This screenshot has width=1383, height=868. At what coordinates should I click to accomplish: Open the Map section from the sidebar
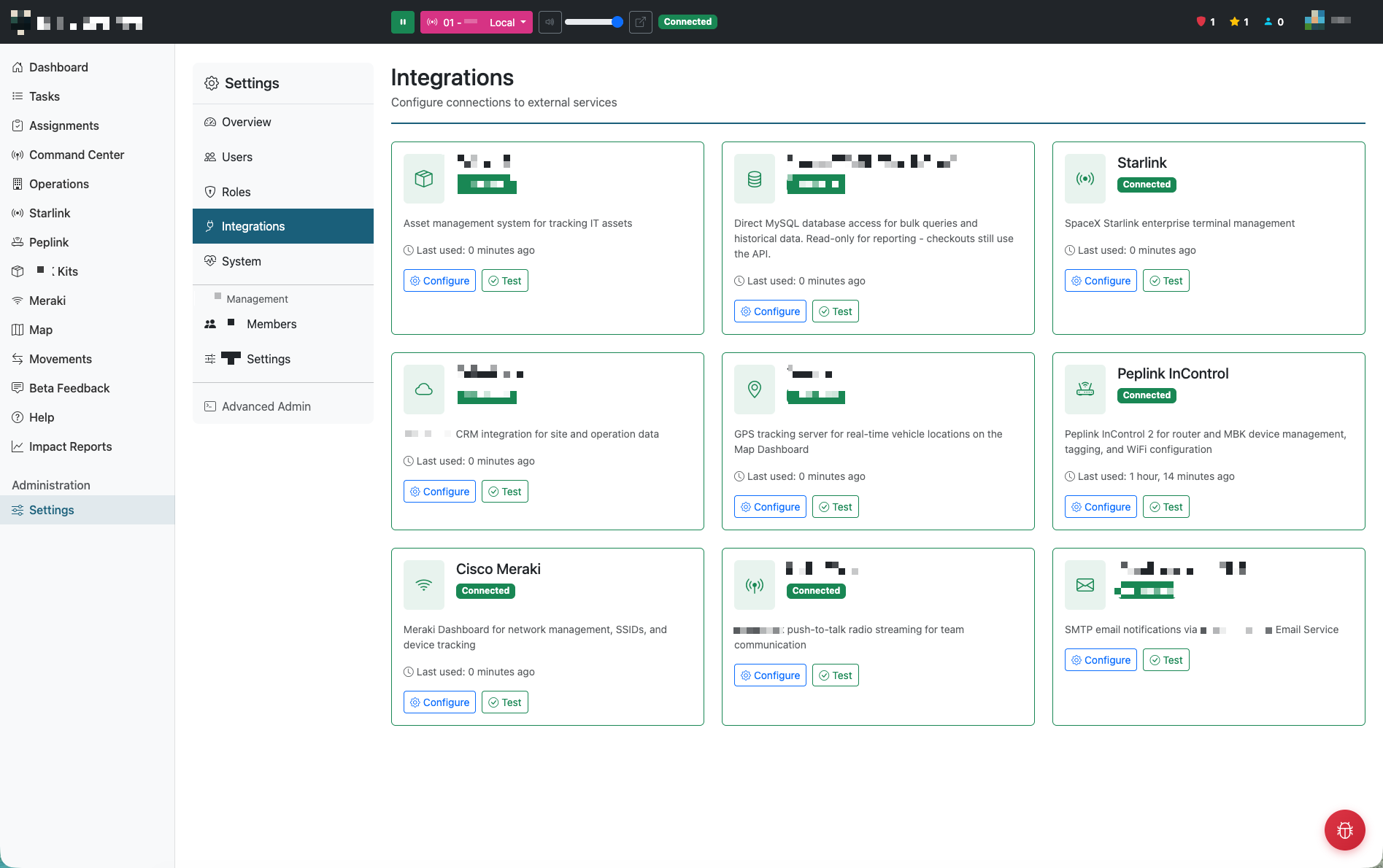(x=40, y=330)
